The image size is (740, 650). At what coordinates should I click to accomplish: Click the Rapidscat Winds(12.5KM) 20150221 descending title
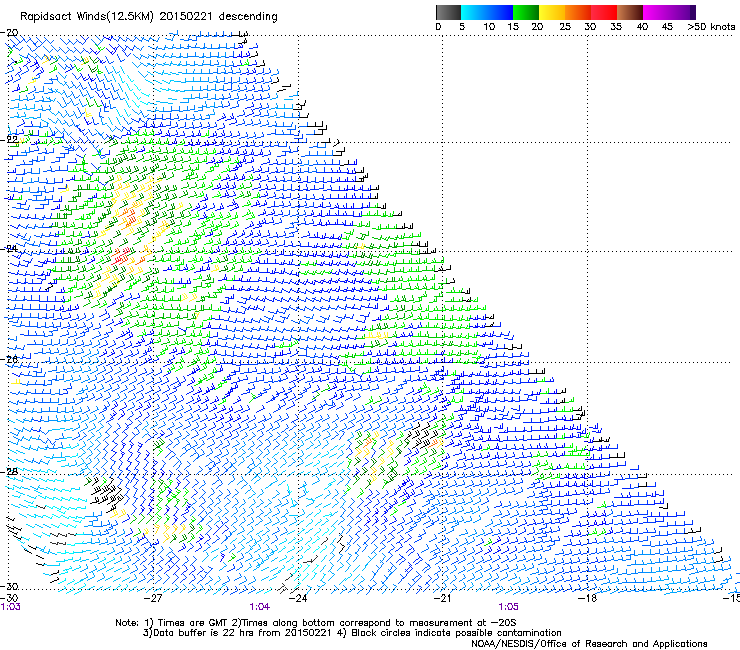tap(149, 17)
